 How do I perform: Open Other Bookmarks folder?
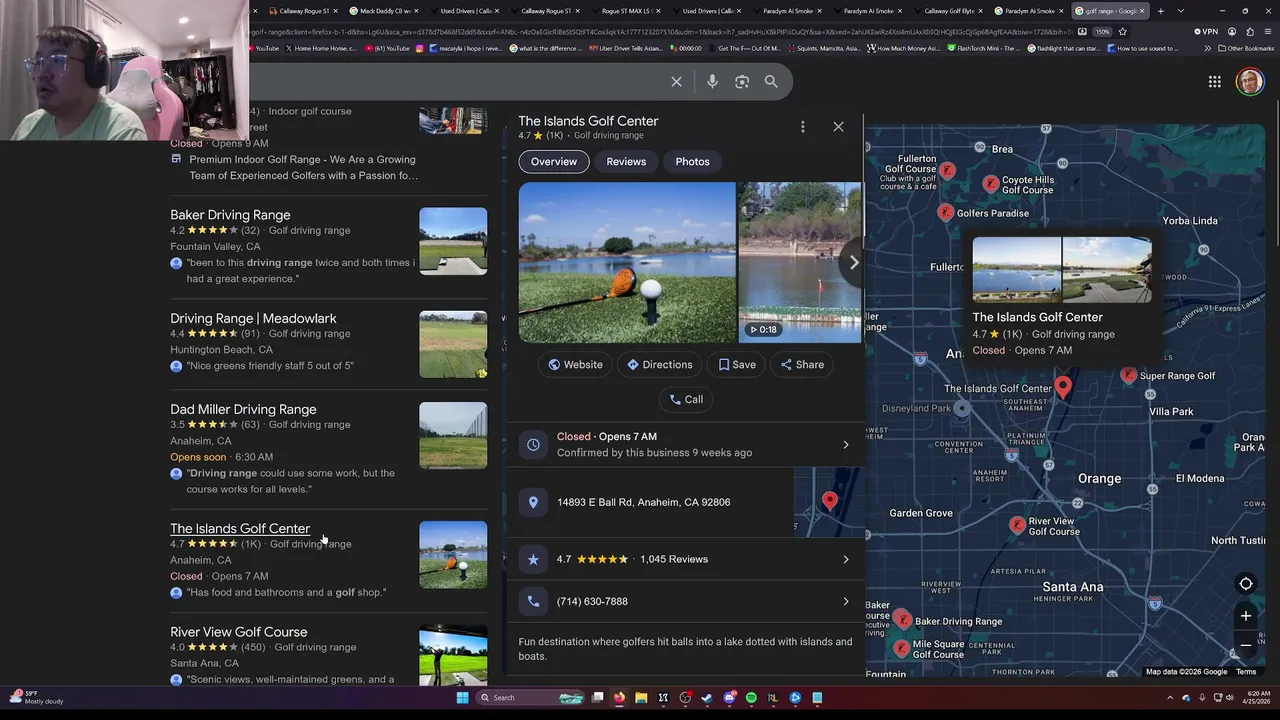(1245, 48)
